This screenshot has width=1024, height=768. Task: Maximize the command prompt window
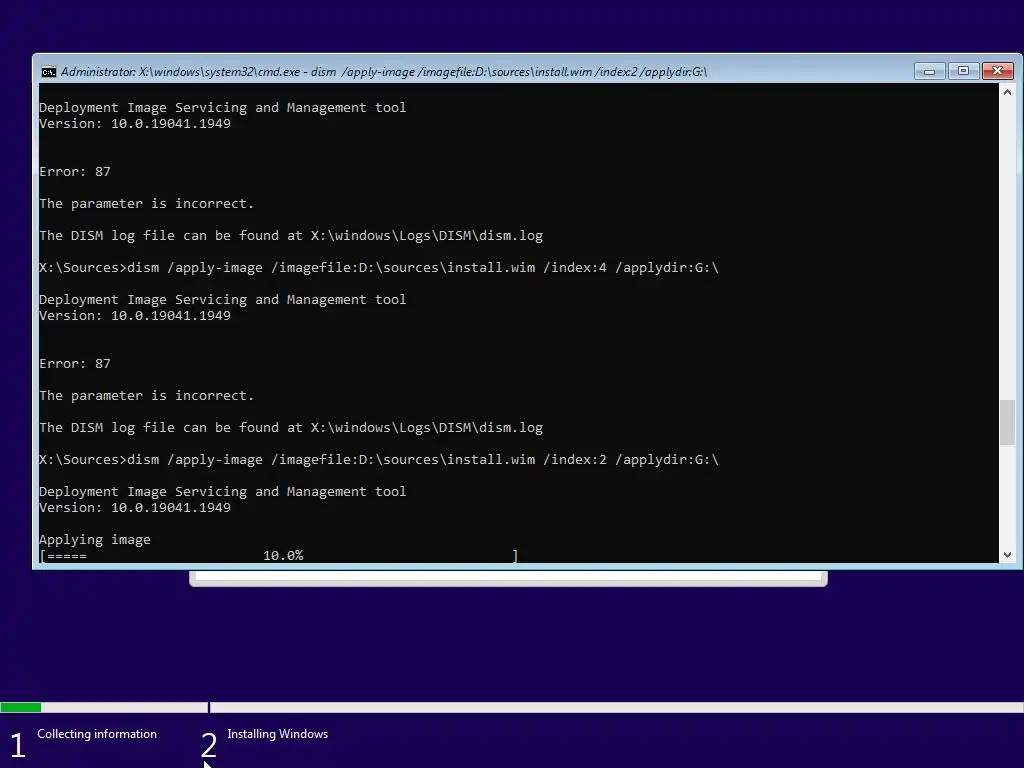[963, 71]
